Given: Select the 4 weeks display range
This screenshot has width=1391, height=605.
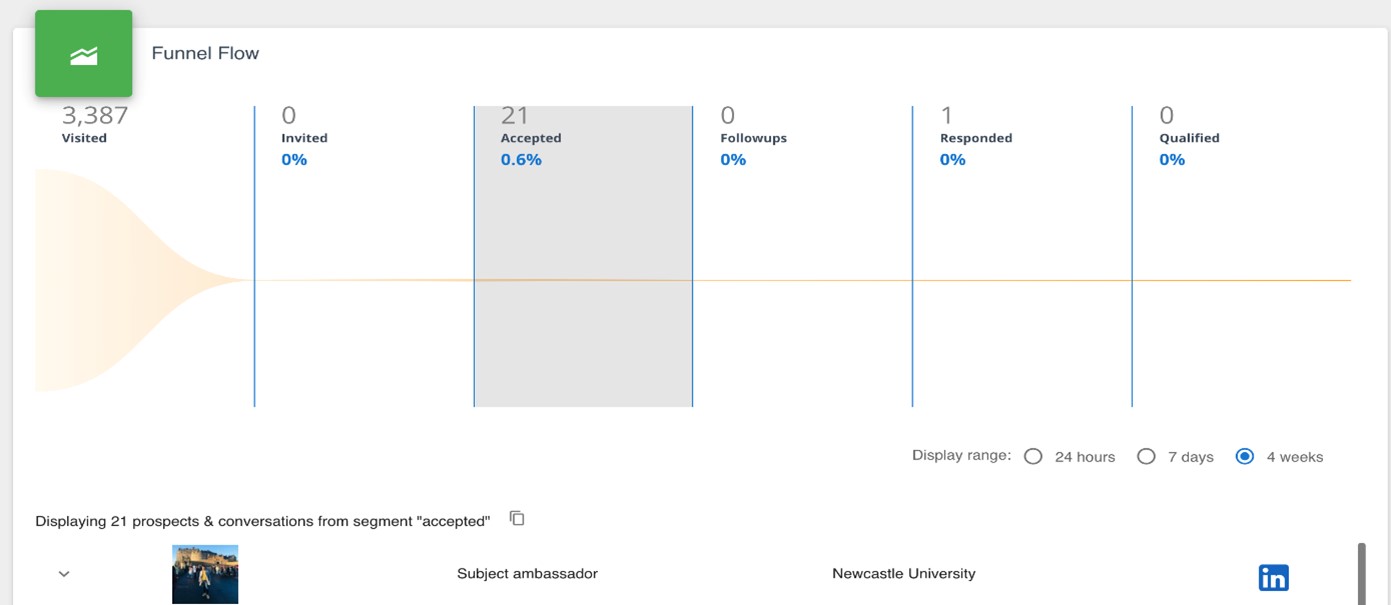Looking at the screenshot, I should (x=1245, y=457).
